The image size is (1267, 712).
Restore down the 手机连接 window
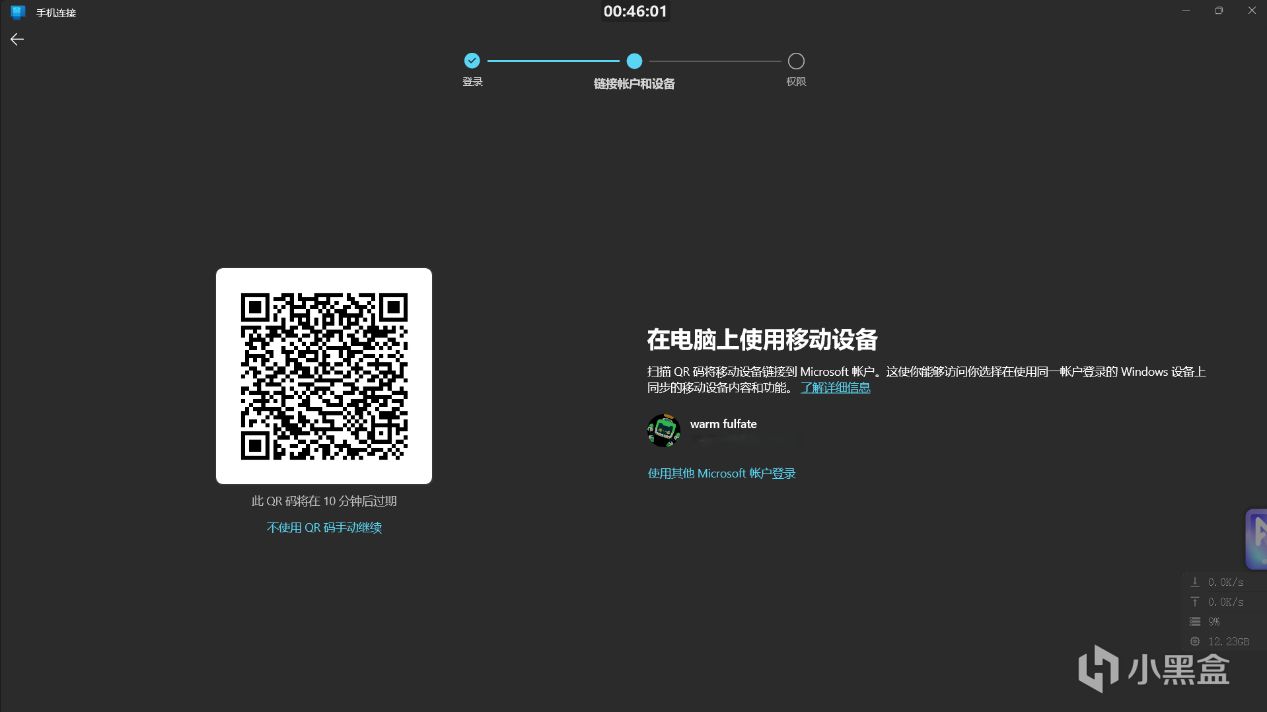pos(1218,10)
